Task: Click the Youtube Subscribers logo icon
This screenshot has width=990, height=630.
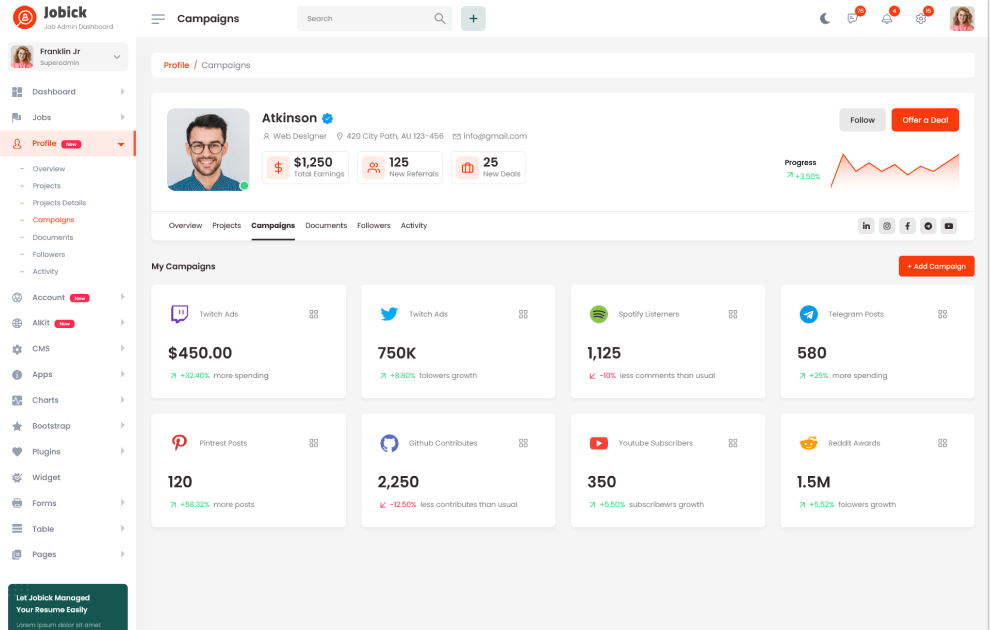Action: [599, 443]
